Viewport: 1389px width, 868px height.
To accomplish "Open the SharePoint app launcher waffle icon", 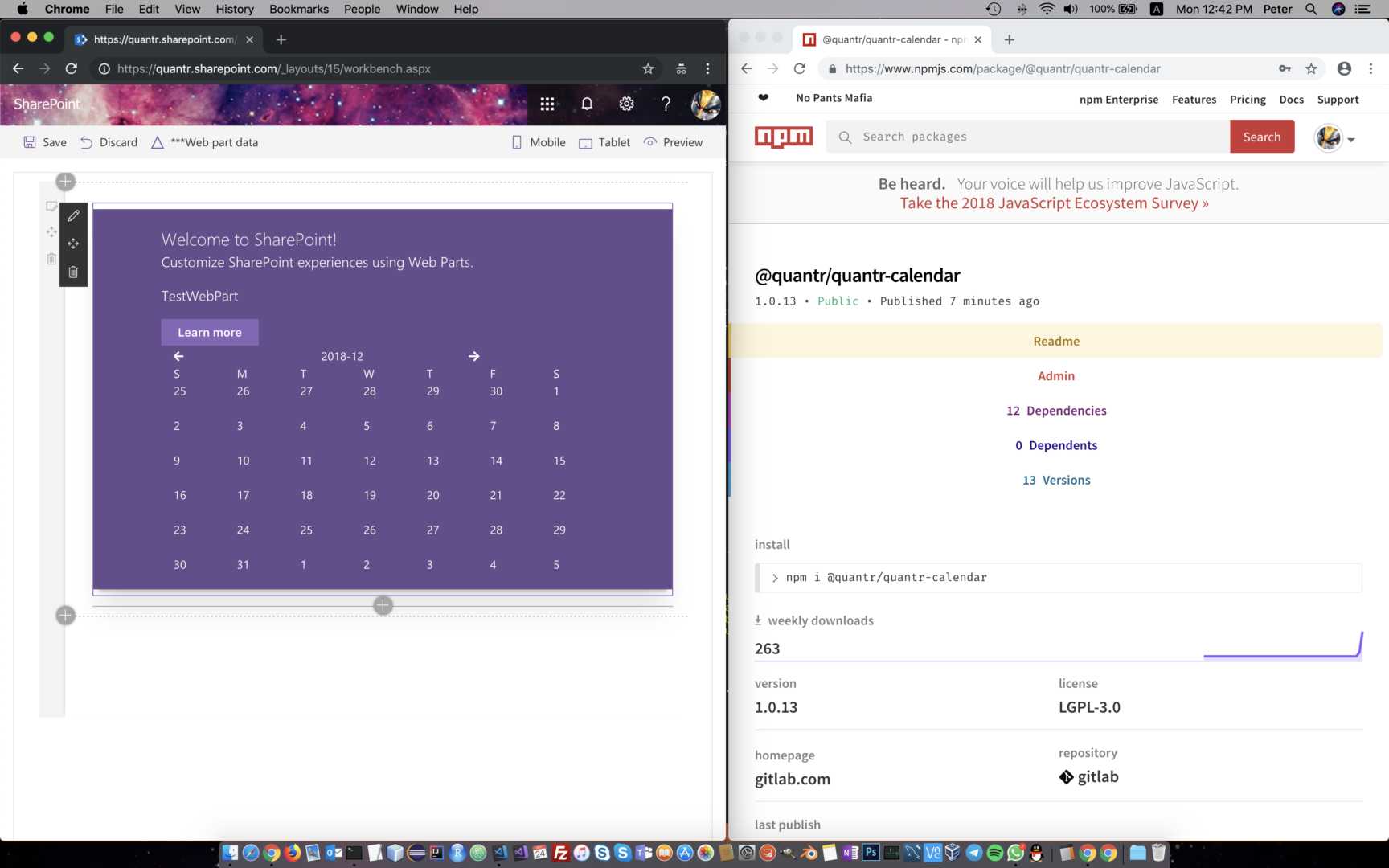I will tap(547, 104).
